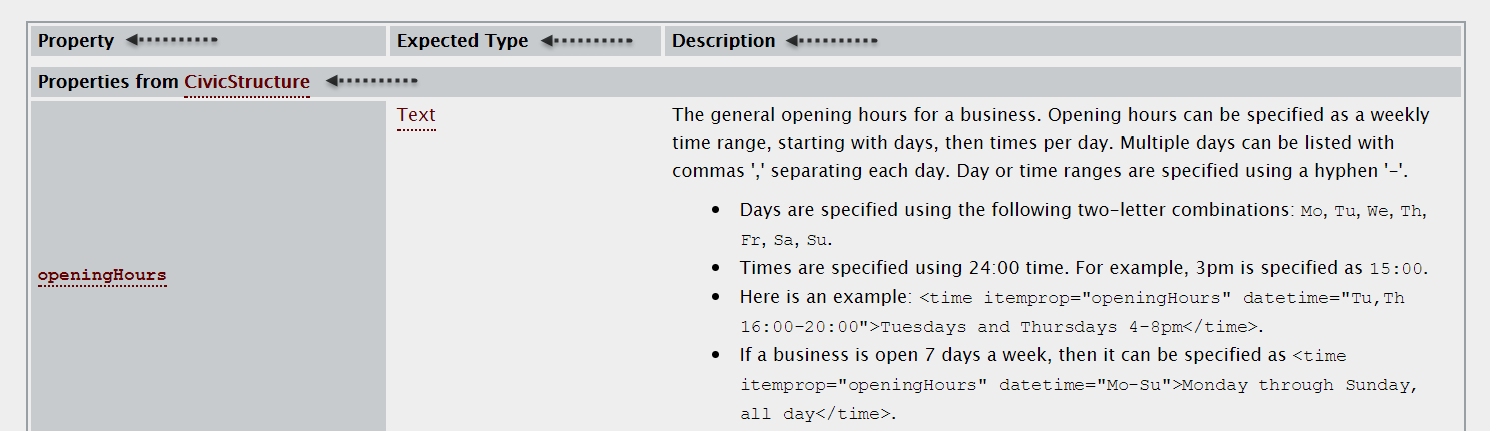
Task: Click the "Monday through Sunday" code example
Action: click(1301, 385)
